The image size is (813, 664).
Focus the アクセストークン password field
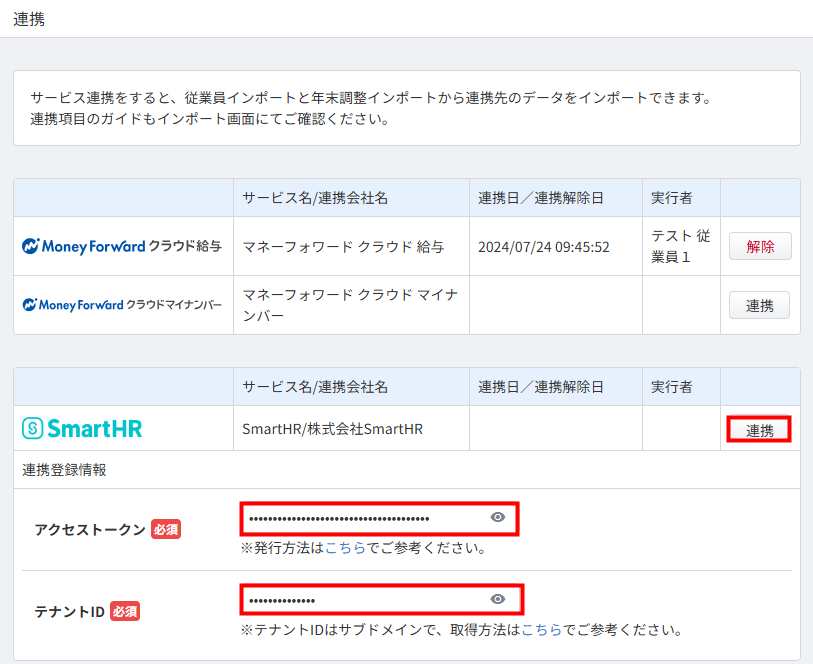[379, 518]
